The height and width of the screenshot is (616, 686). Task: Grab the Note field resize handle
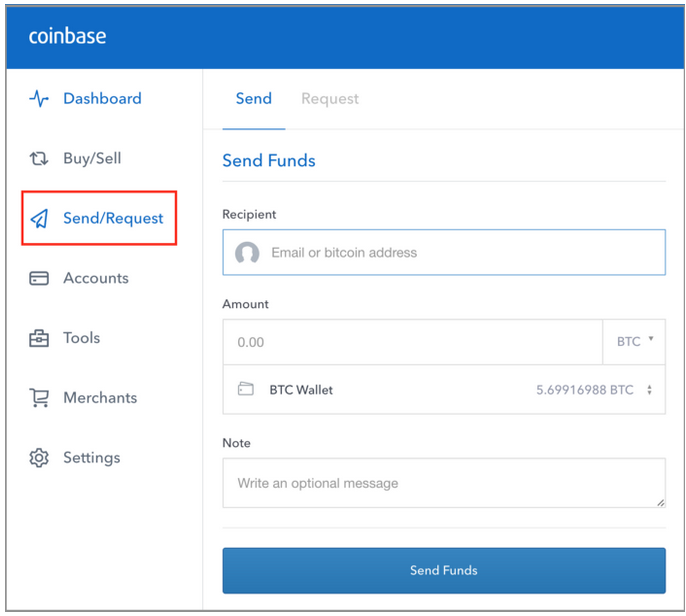(x=660, y=503)
